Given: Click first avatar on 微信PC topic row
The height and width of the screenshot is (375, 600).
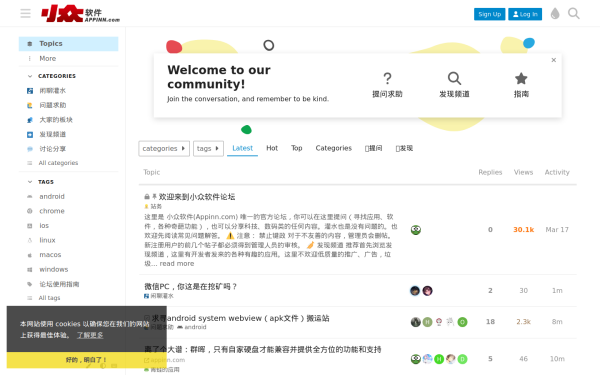Looking at the screenshot, I should coord(415,291).
